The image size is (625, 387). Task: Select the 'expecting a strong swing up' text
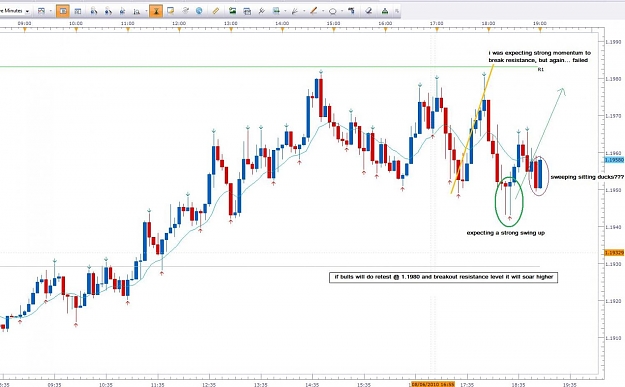(x=505, y=233)
